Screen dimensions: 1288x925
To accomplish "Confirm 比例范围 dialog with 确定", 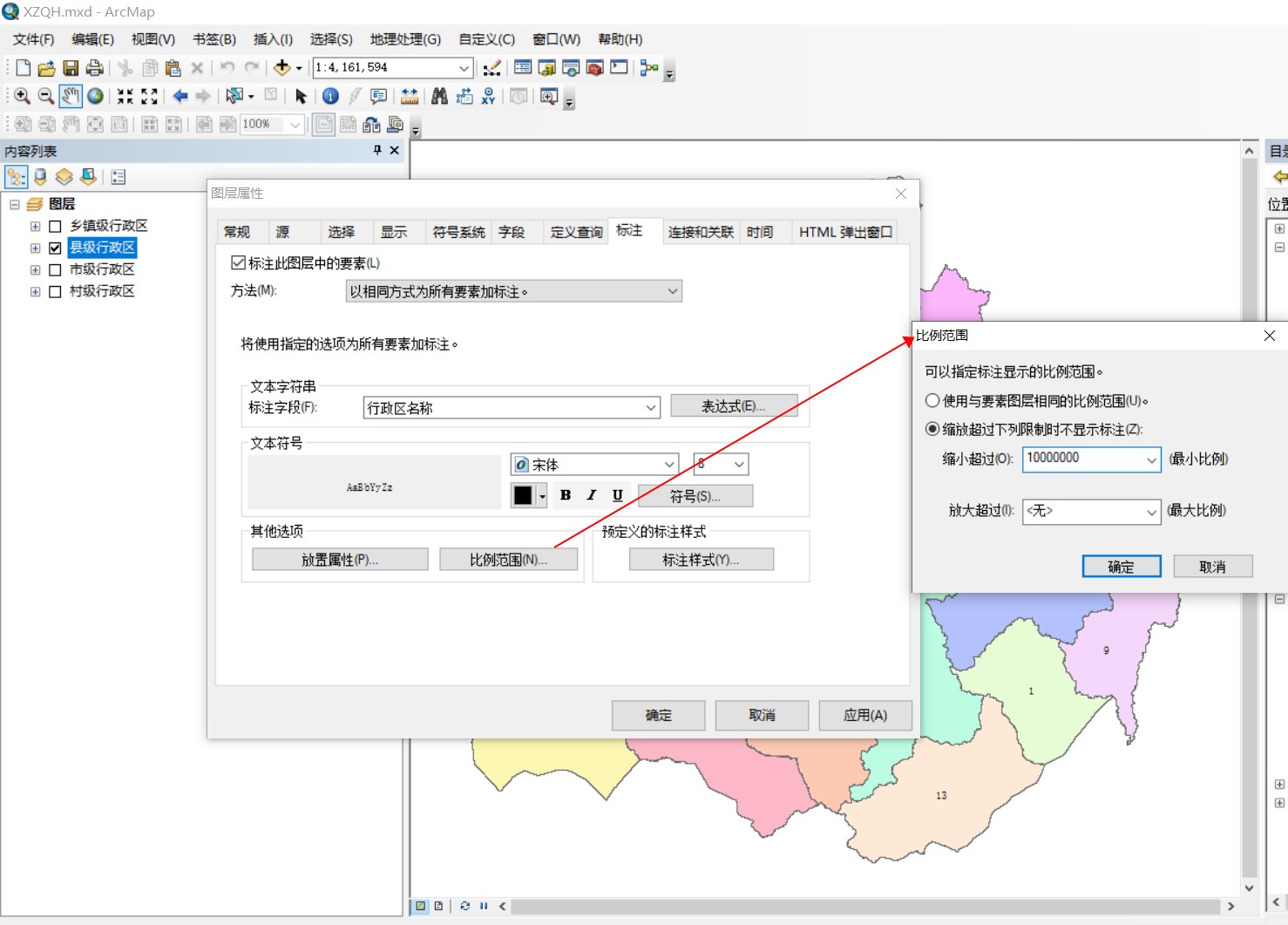I will tap(1122, 566).
